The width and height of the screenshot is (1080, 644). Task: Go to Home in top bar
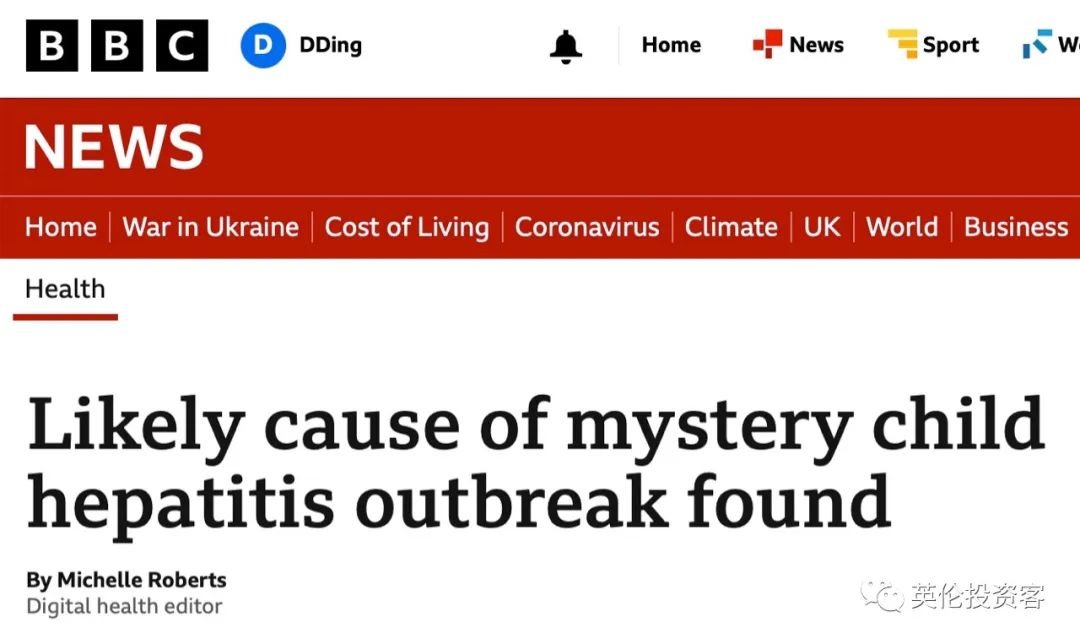click(x=671, y=45)
